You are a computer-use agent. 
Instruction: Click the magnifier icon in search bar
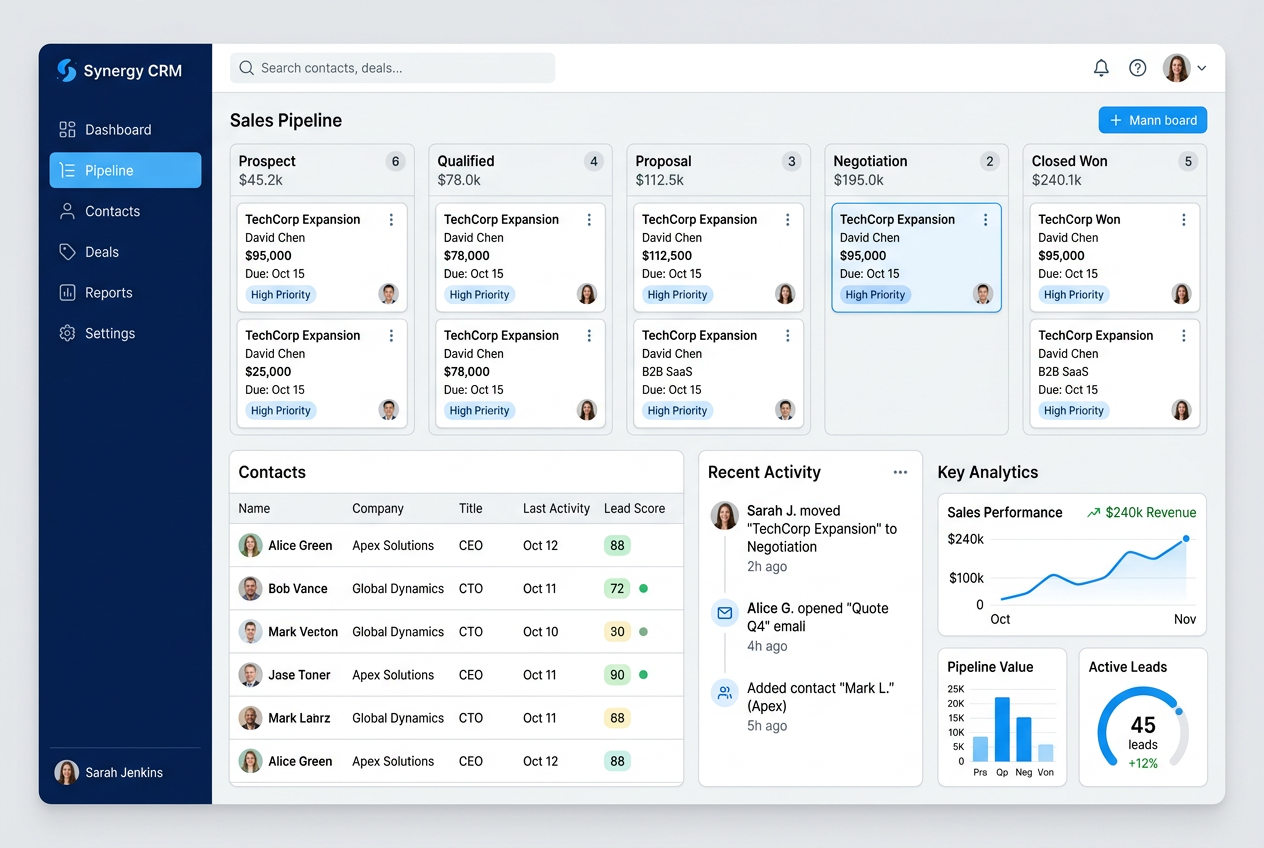point(246,68)
